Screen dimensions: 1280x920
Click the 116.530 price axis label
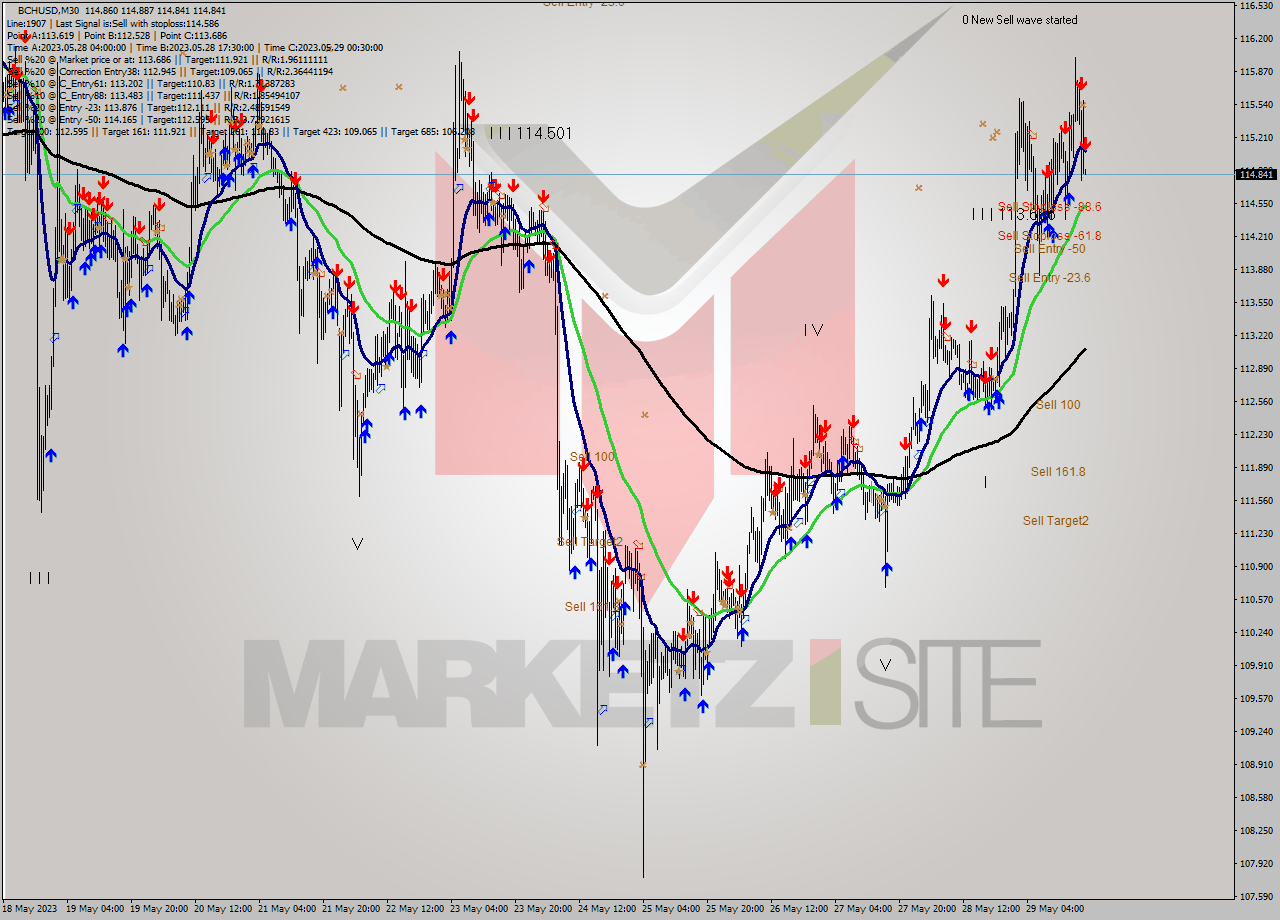1256,6
